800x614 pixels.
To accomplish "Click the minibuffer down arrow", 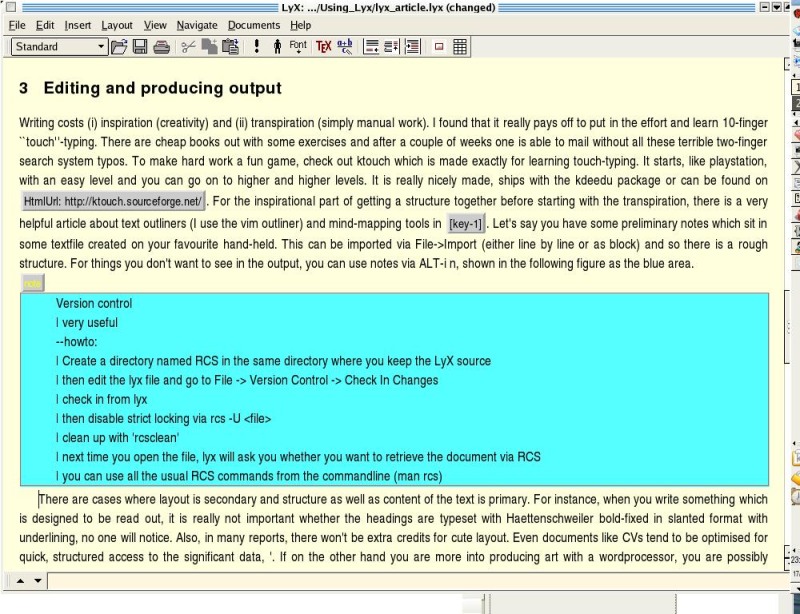I will [x=38, y=581].
